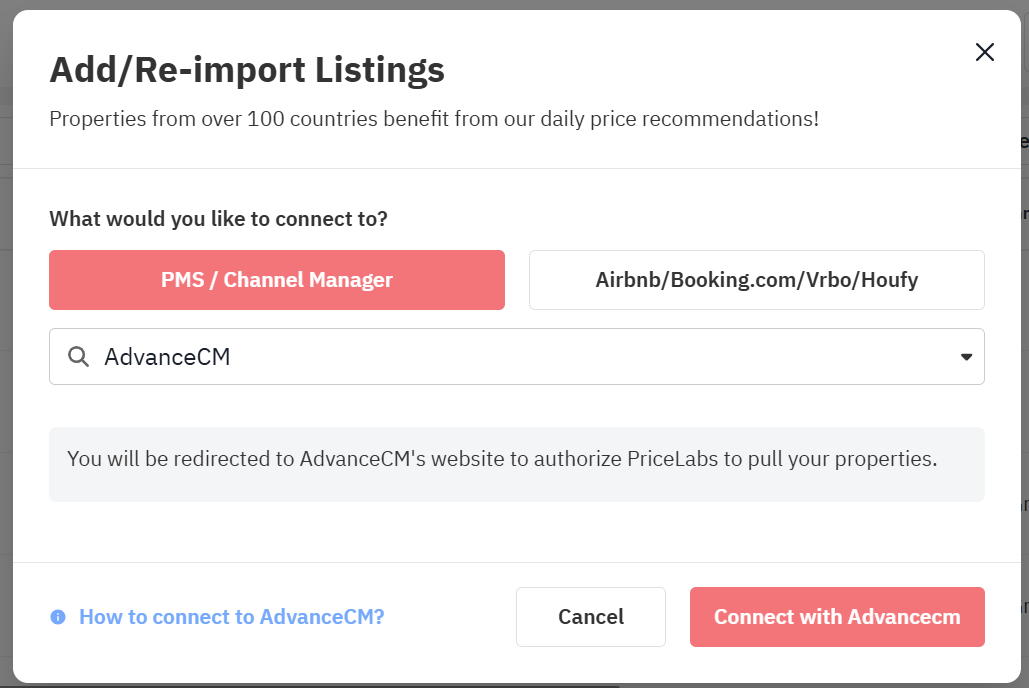1029x688 pixels.
Task: Click the selected AdvanceCM value text
Action: (167, 357)
